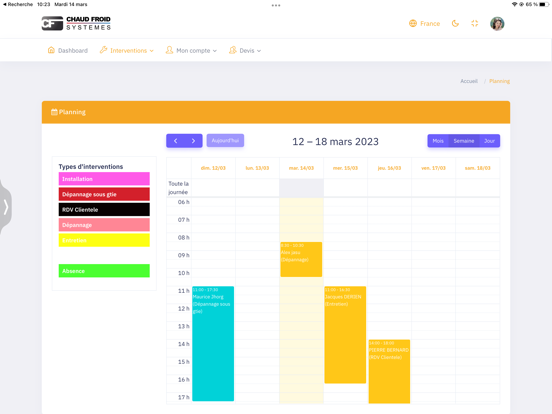Click the Aujourd'hui button
Image resolution: width=552 pixels, height=414 pixels.
coord(225,140)
